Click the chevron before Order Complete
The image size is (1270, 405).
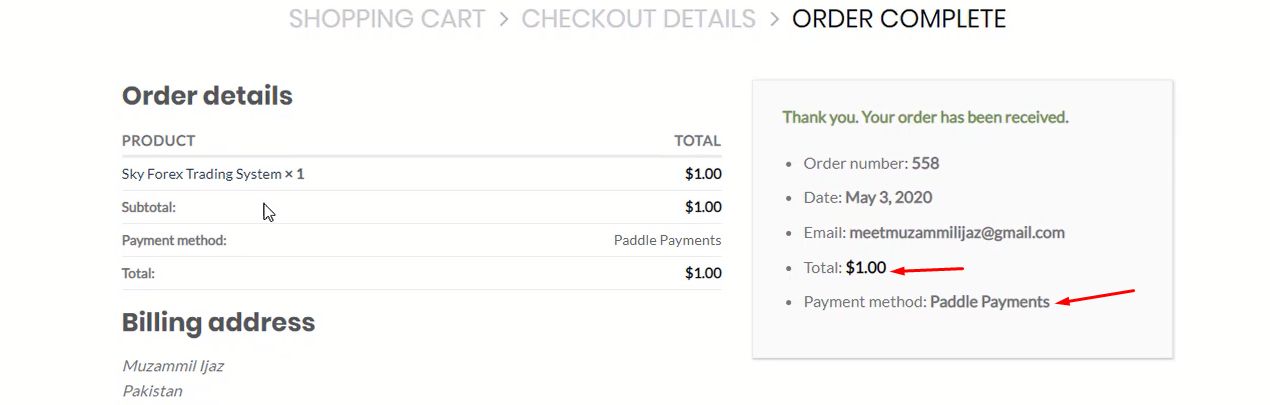point(774,19)
